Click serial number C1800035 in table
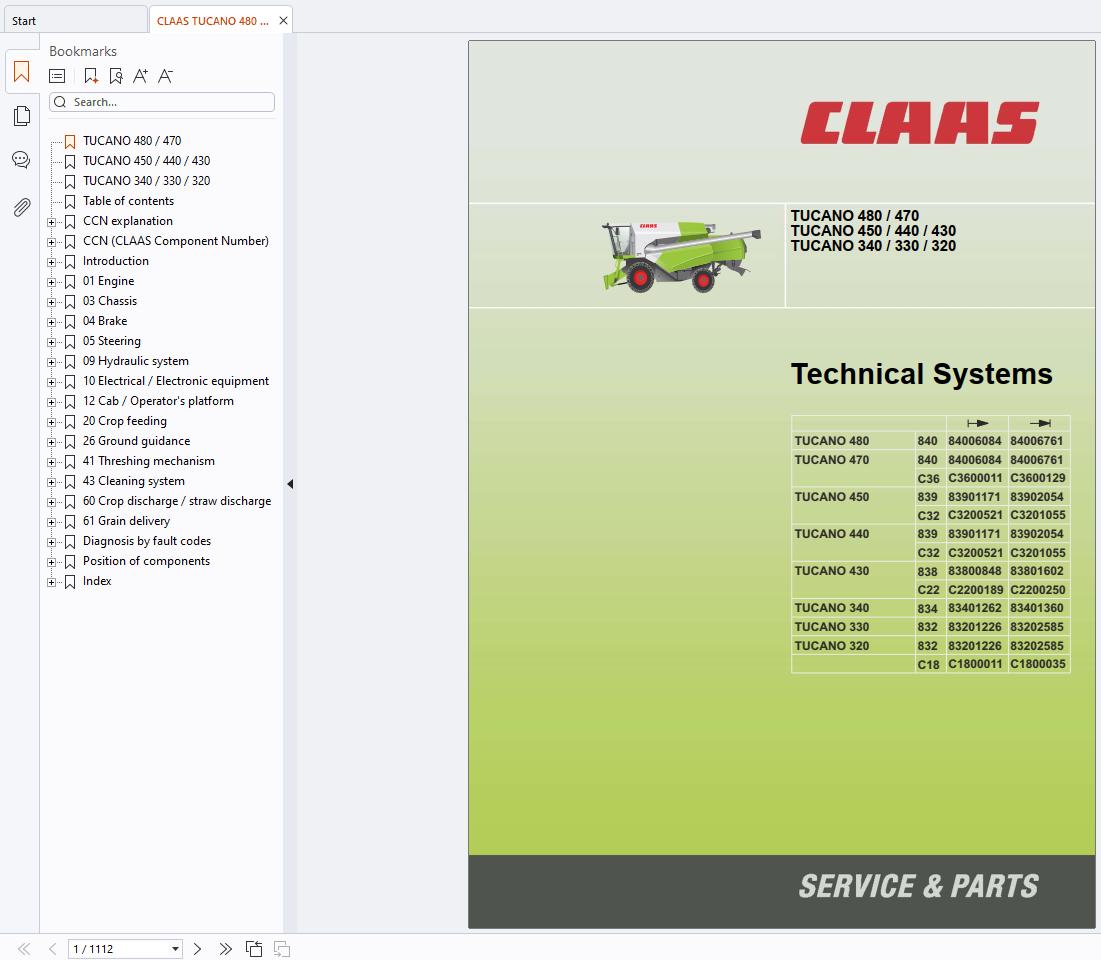 [x=1038, y=664]
